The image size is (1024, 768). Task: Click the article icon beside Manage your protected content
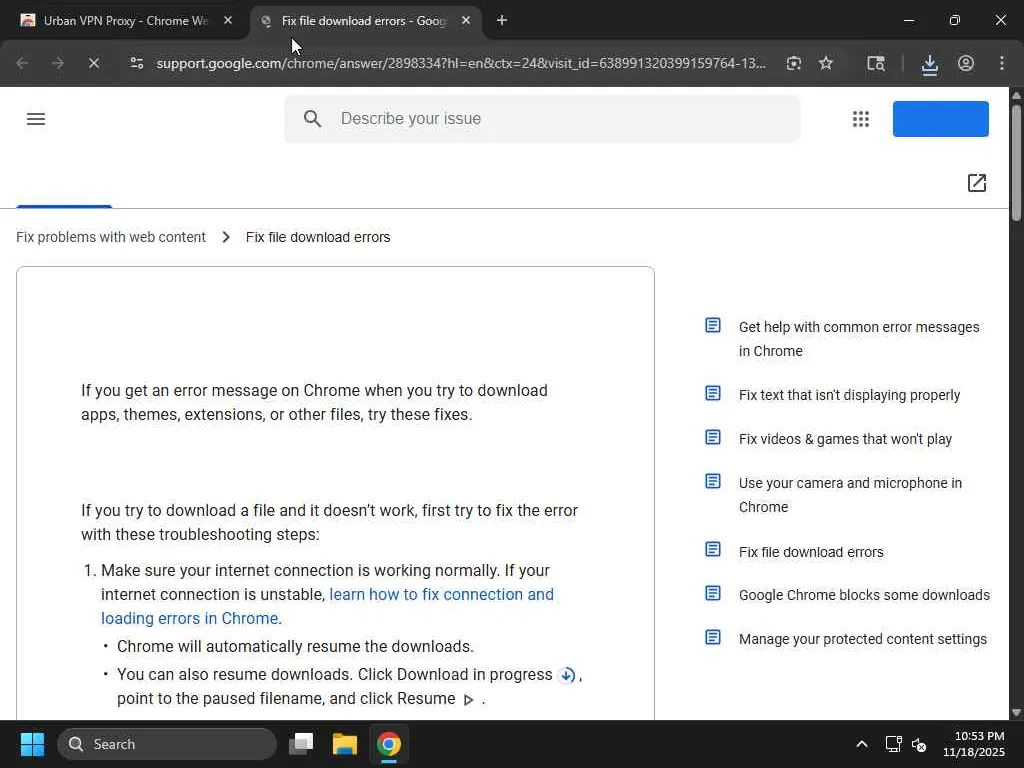pyautogui.click(x=712, y=637)
